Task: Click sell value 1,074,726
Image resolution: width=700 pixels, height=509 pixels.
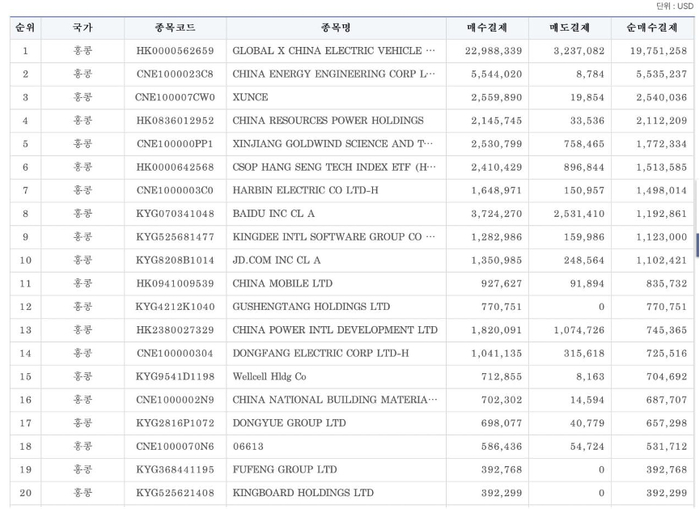Action: [x=579, y=330]
